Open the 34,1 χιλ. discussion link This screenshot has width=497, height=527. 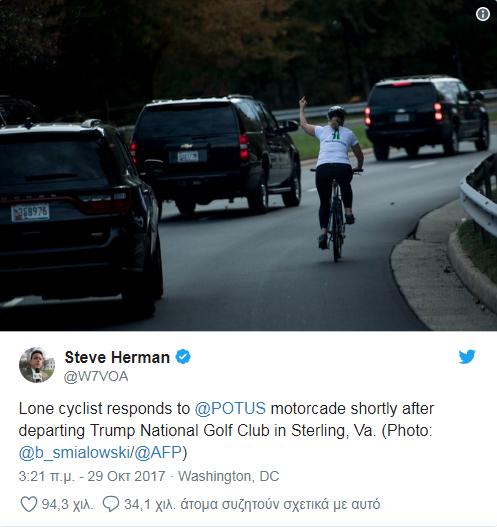coord(252,504)
